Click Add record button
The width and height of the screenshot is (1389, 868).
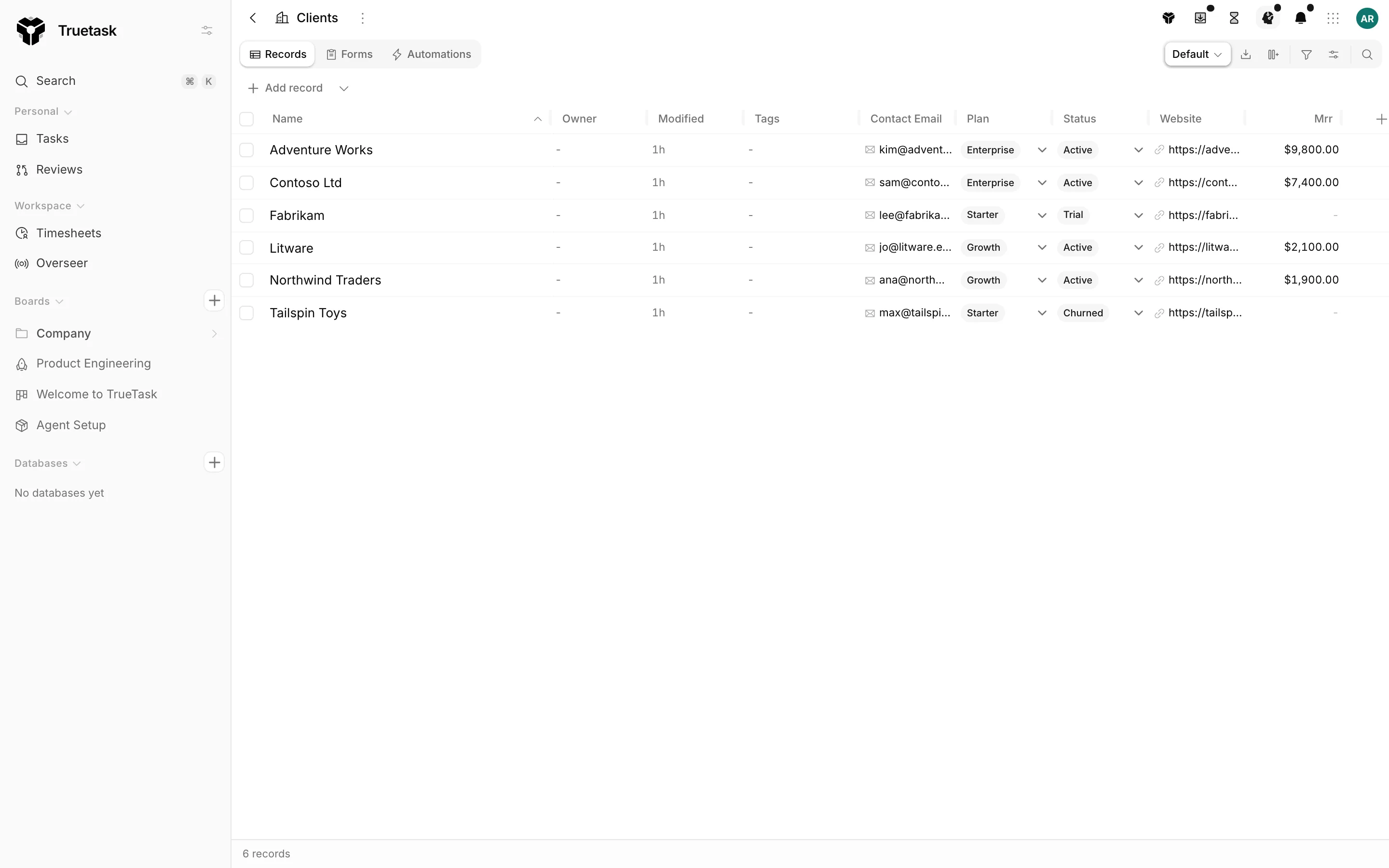tap(285, 88)
